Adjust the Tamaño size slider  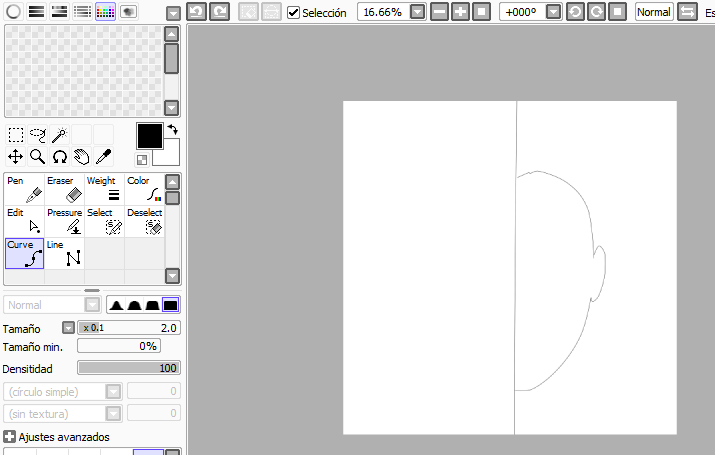(129, 328)
